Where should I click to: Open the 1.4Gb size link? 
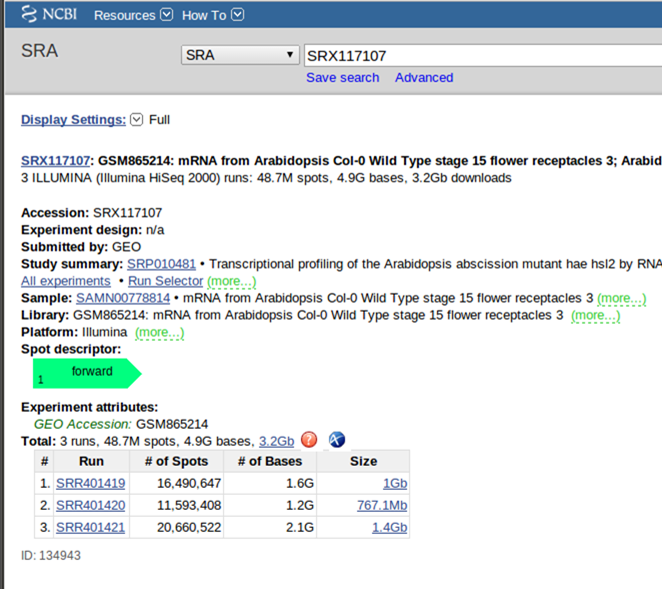(x=389, y=527)
